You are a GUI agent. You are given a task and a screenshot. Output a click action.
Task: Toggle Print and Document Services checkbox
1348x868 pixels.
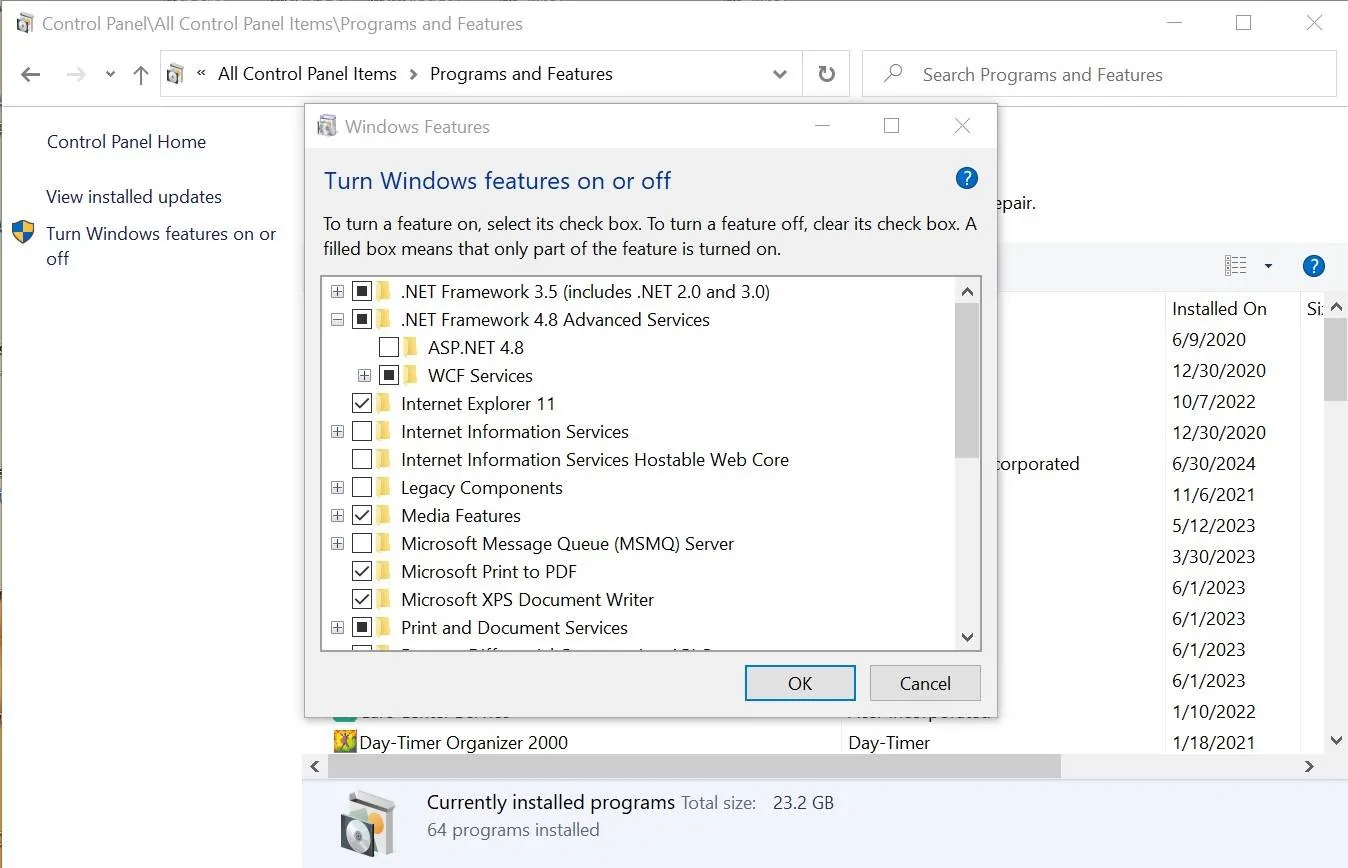[362, 628]
